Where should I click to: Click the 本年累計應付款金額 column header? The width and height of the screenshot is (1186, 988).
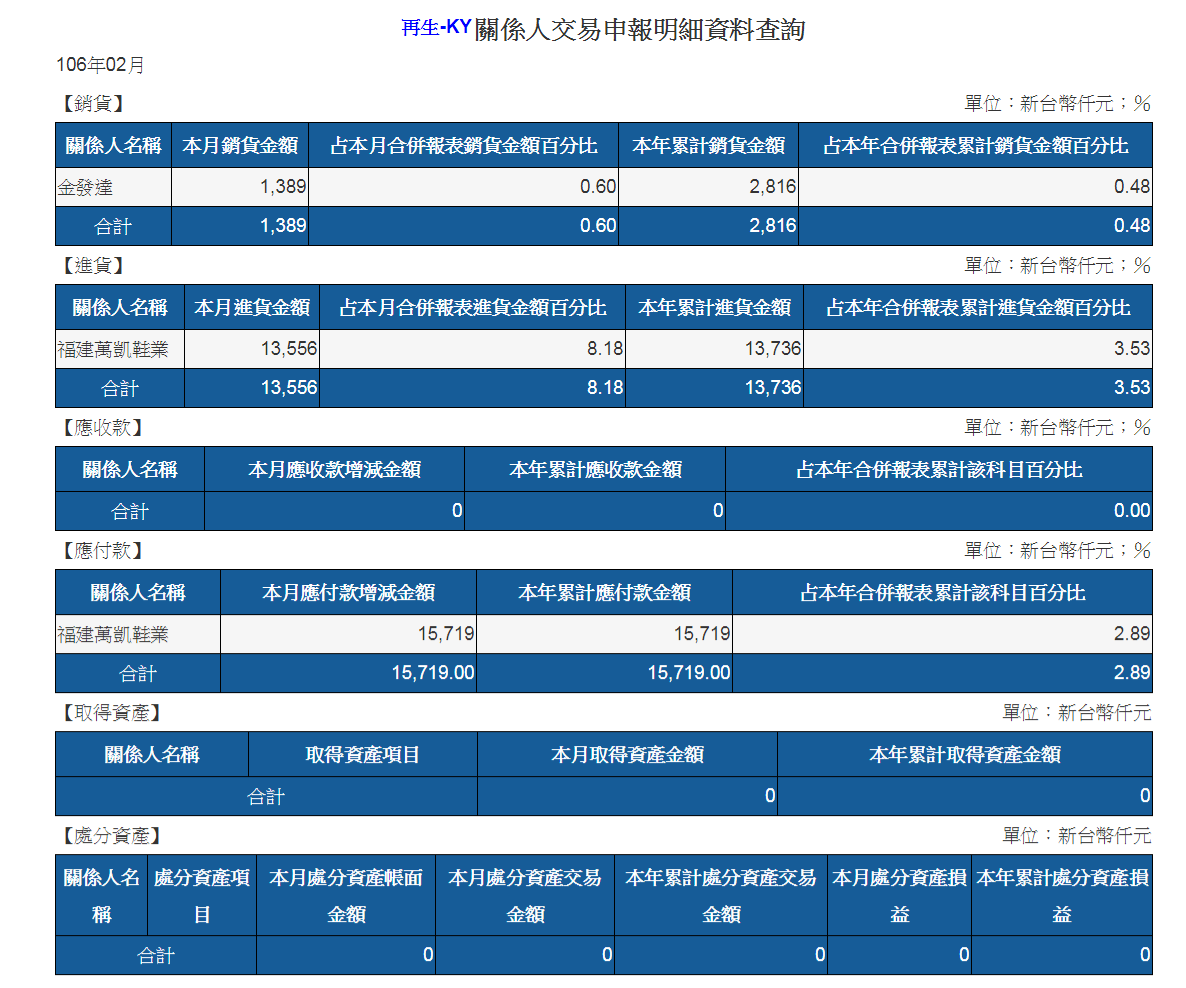pos(604,592)
